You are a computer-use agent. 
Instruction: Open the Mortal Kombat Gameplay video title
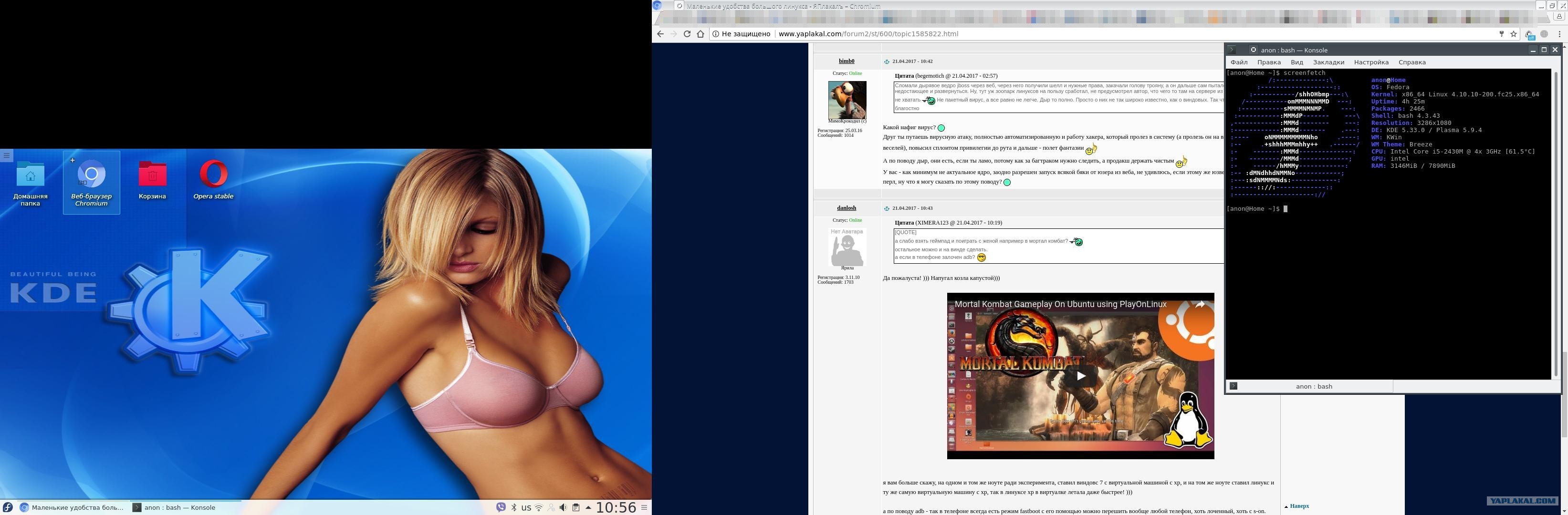tap(1060, 304)
